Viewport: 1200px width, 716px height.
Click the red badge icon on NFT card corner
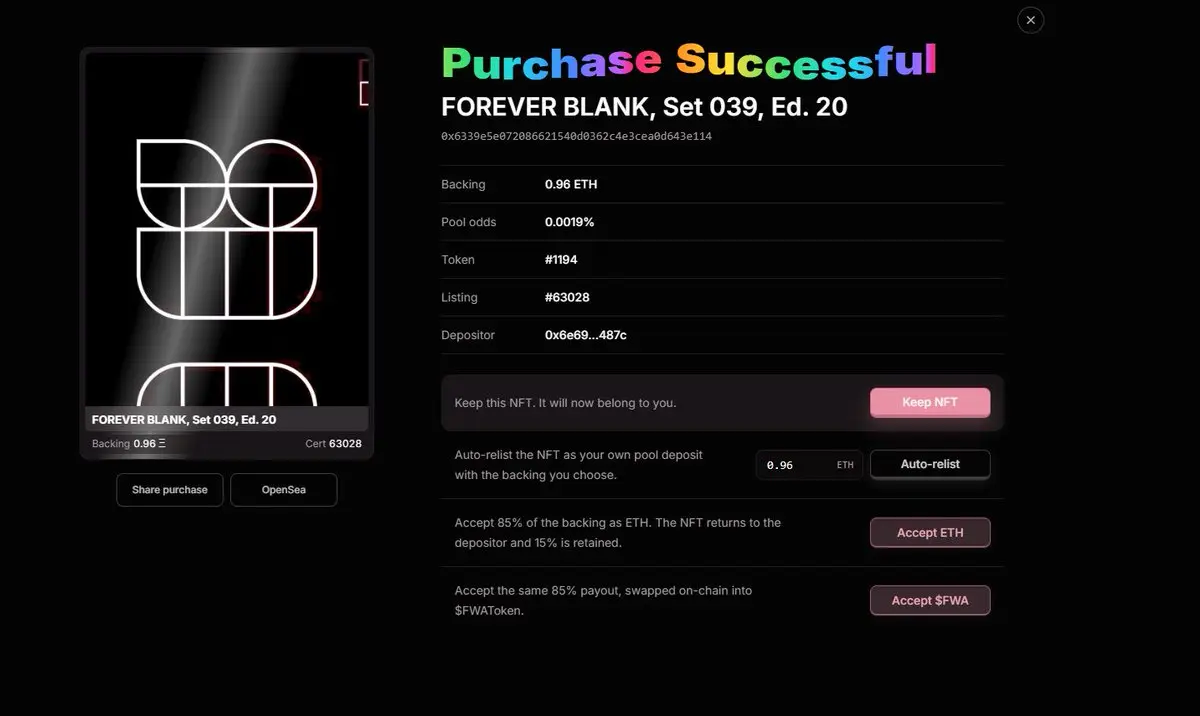(364, 82)
